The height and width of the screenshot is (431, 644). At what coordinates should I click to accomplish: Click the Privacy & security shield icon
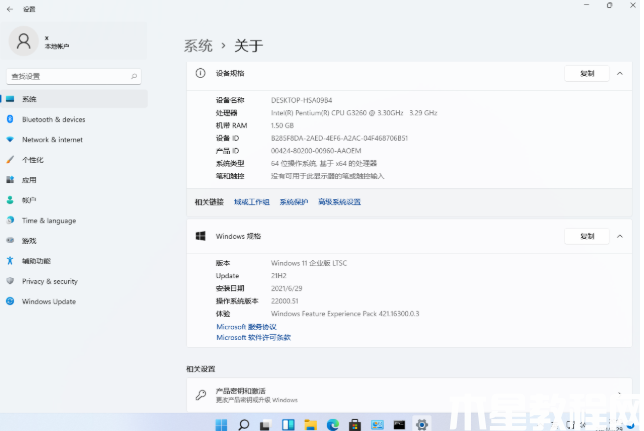[x=10, y=281]
